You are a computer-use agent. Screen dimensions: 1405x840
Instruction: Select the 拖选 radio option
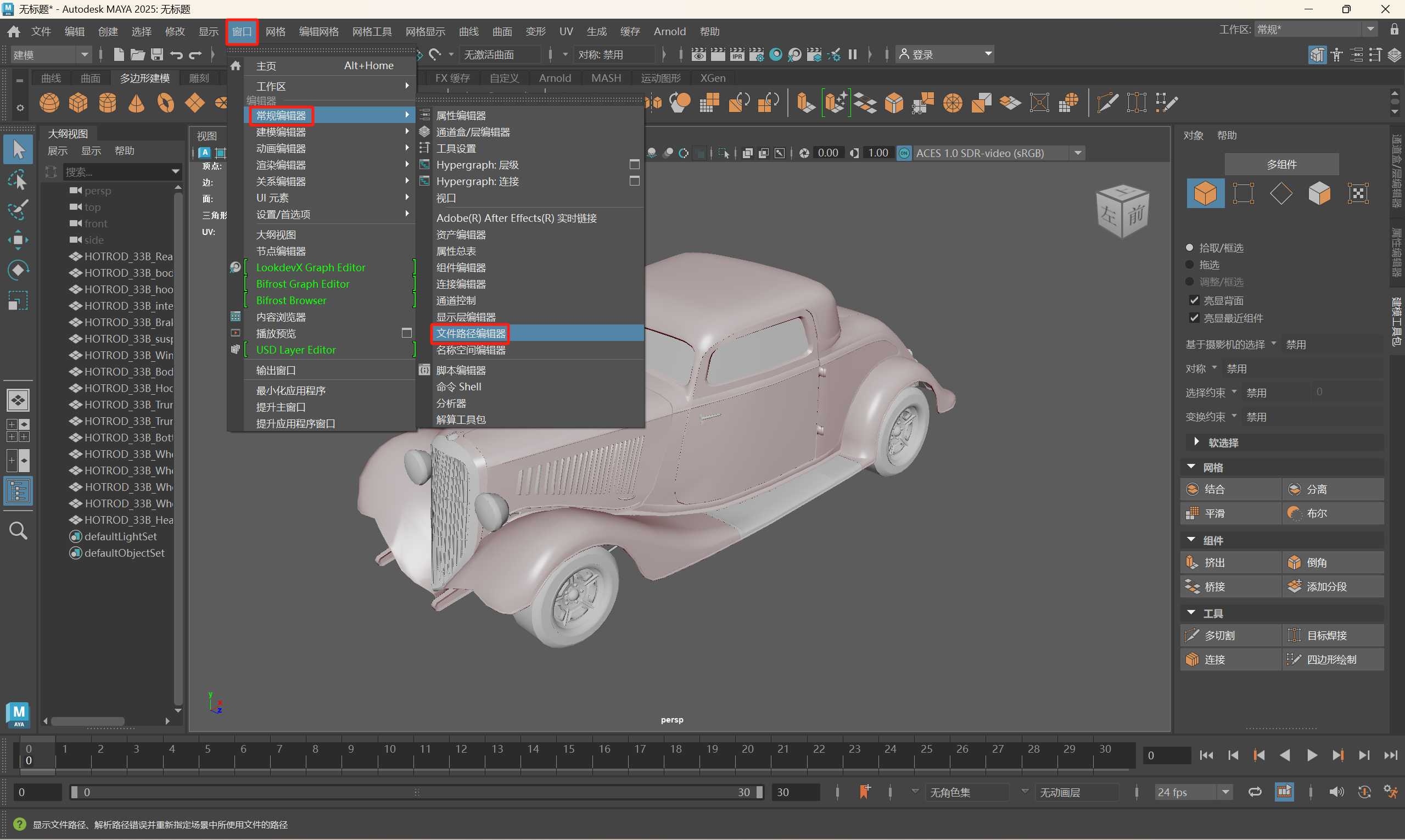[x=1189, y=264]
